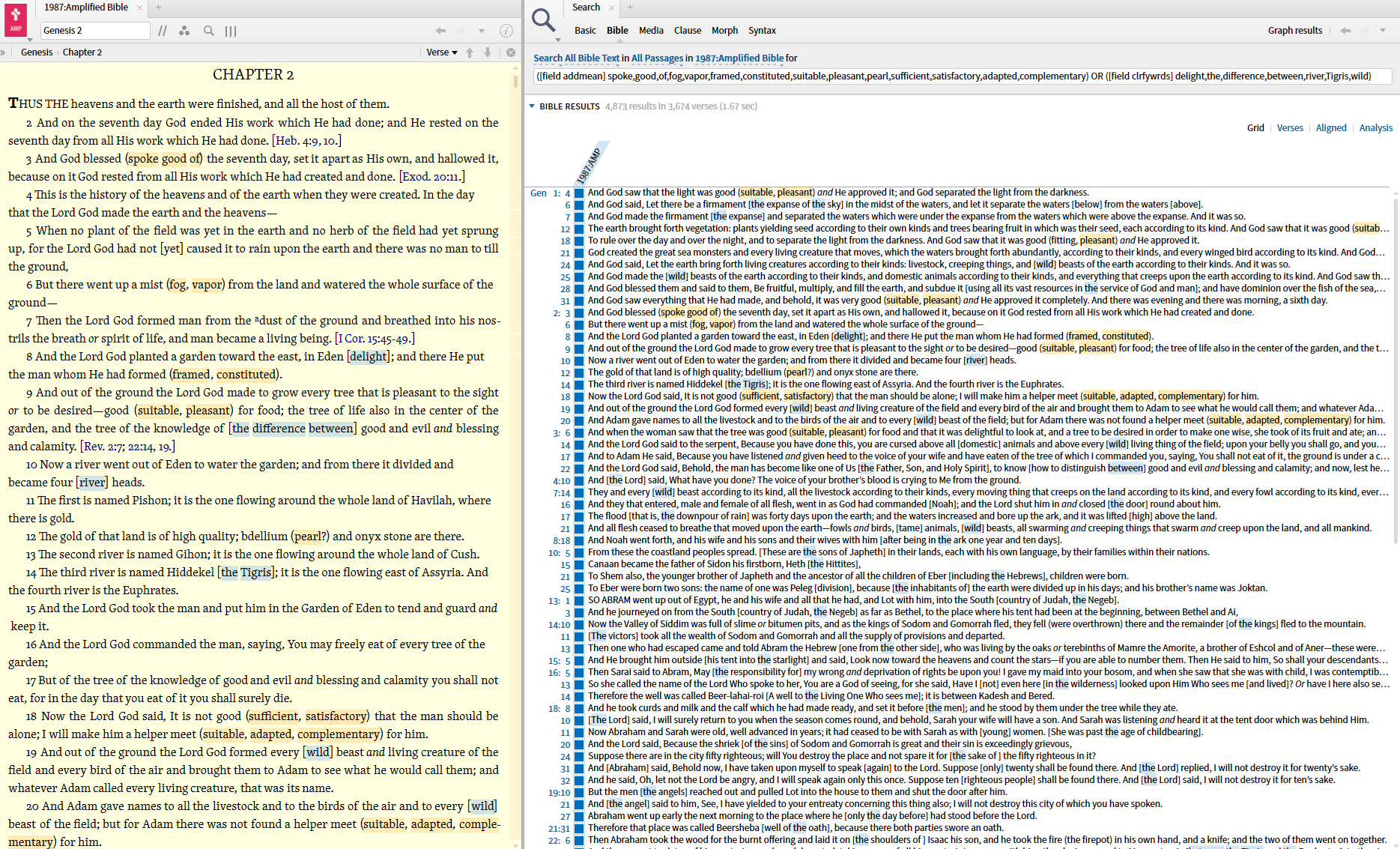The width and height of the screenshot is (1400, 849).
Task: Switch to Morph search type
Action: click(724, 31)
